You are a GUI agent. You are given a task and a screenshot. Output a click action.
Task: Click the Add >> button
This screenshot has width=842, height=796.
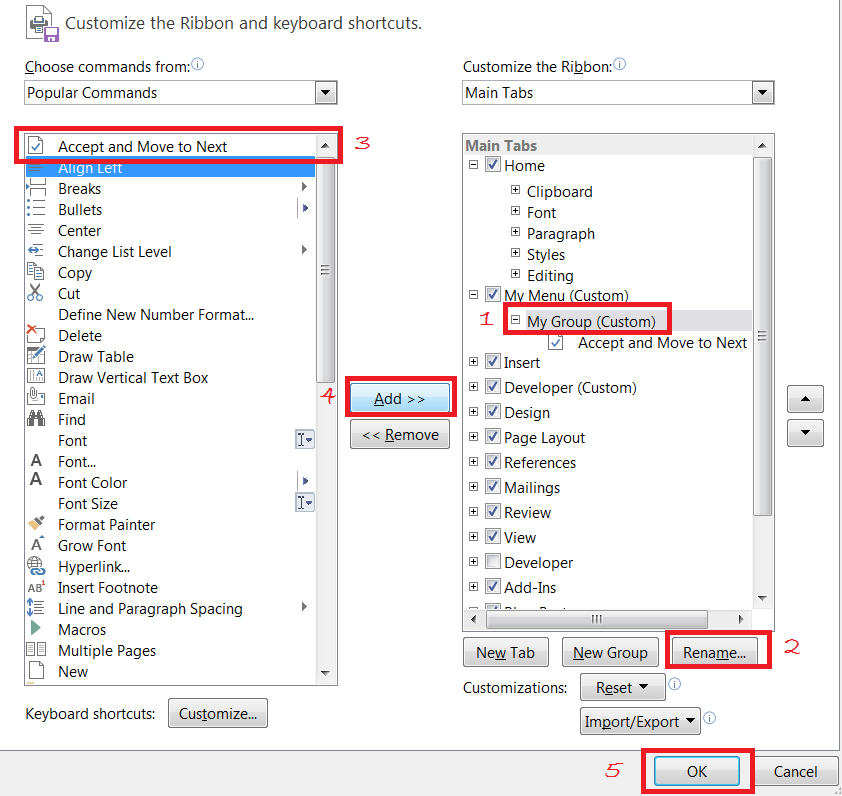[399, 398]
